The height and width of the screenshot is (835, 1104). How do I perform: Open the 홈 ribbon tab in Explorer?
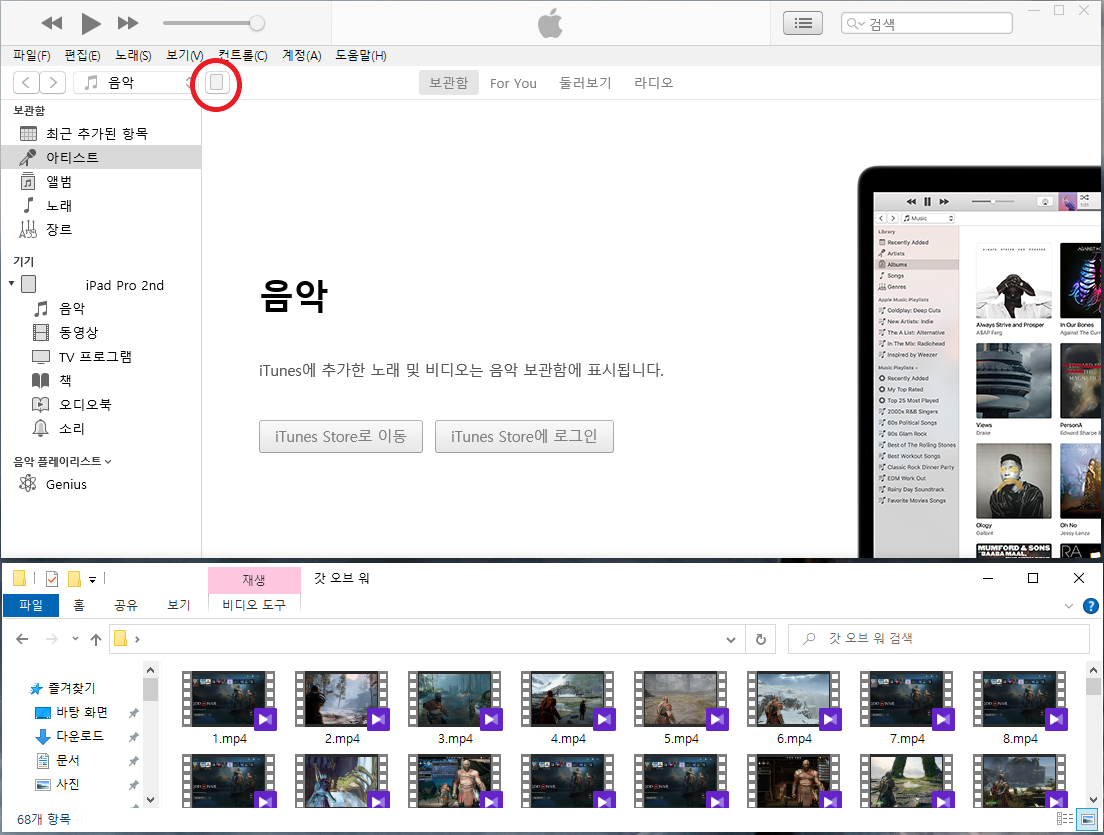[79, 605]
